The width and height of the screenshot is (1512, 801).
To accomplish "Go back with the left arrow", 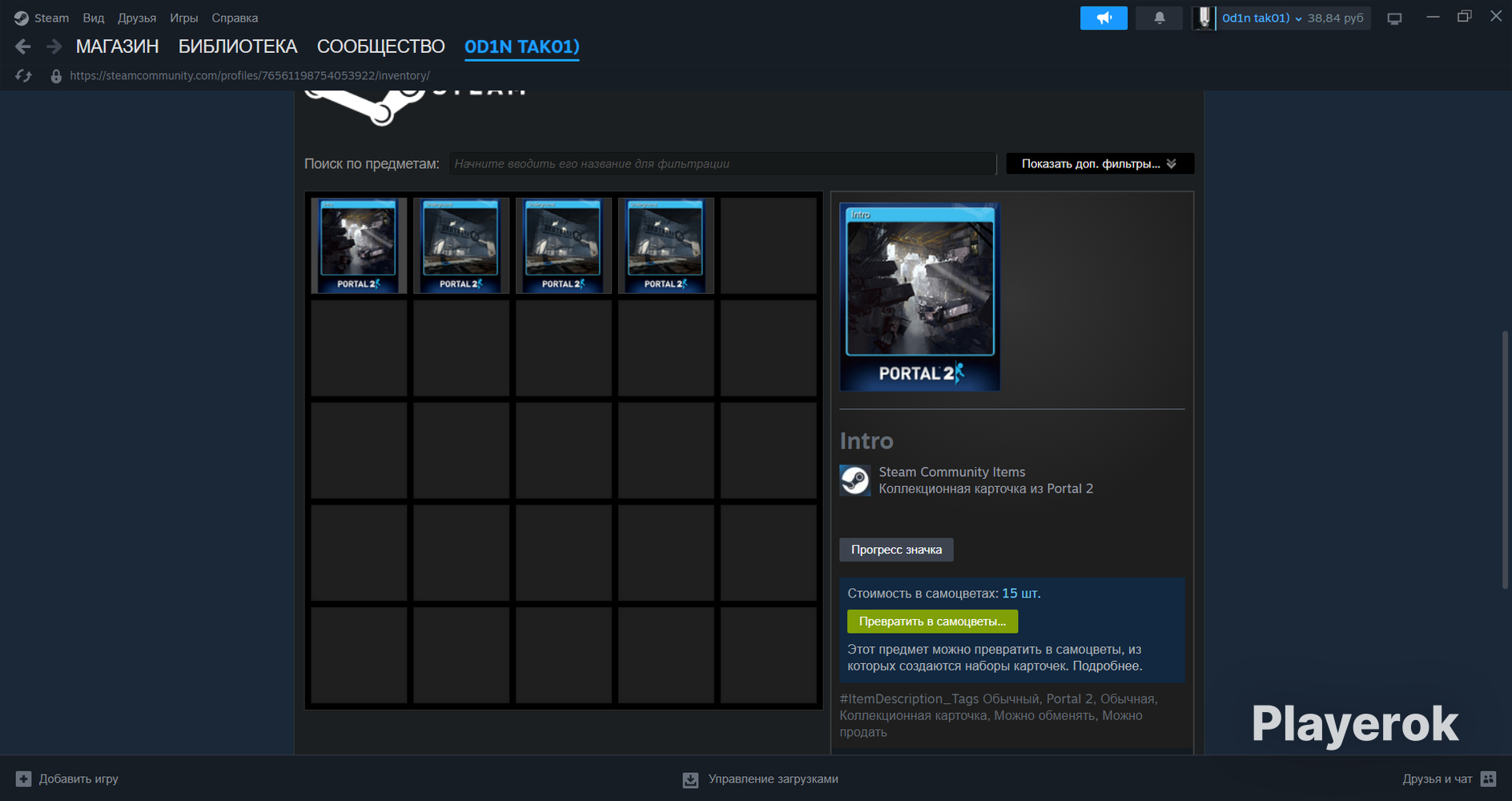I will [x=23, y=46].
